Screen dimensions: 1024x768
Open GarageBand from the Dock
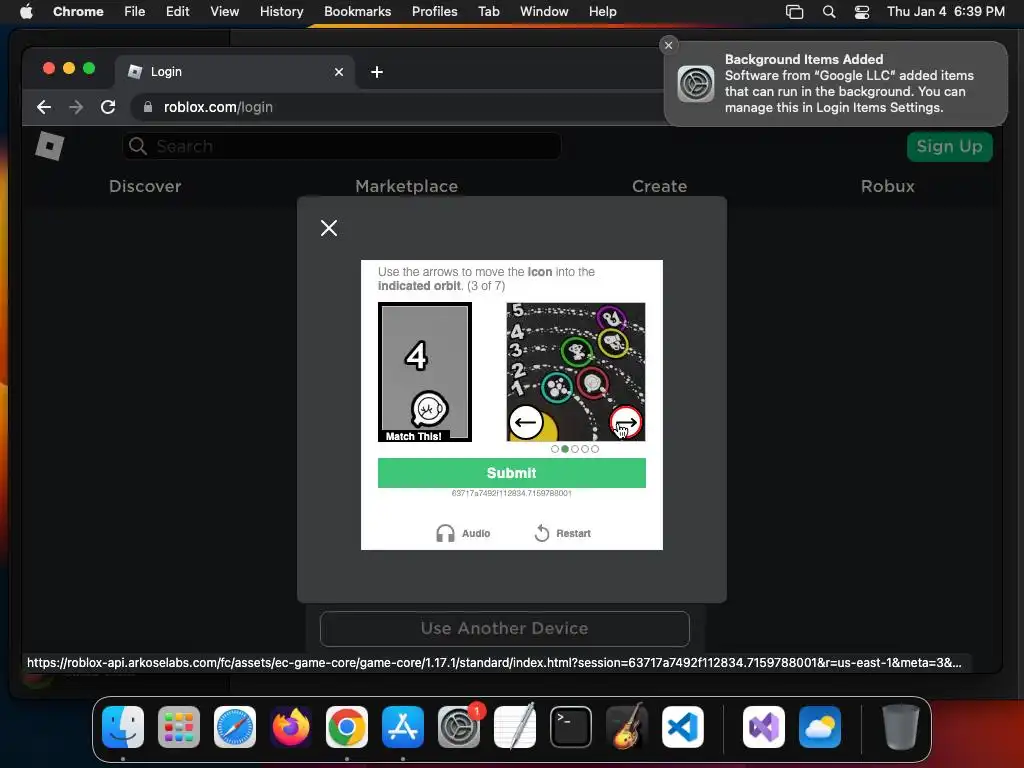[627, 726]
